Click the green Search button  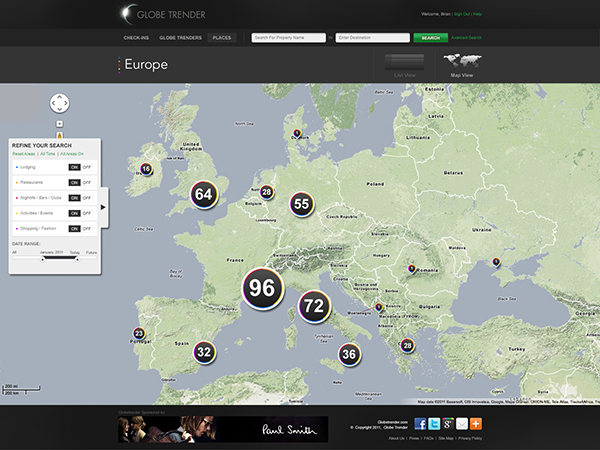click(430, 38)
